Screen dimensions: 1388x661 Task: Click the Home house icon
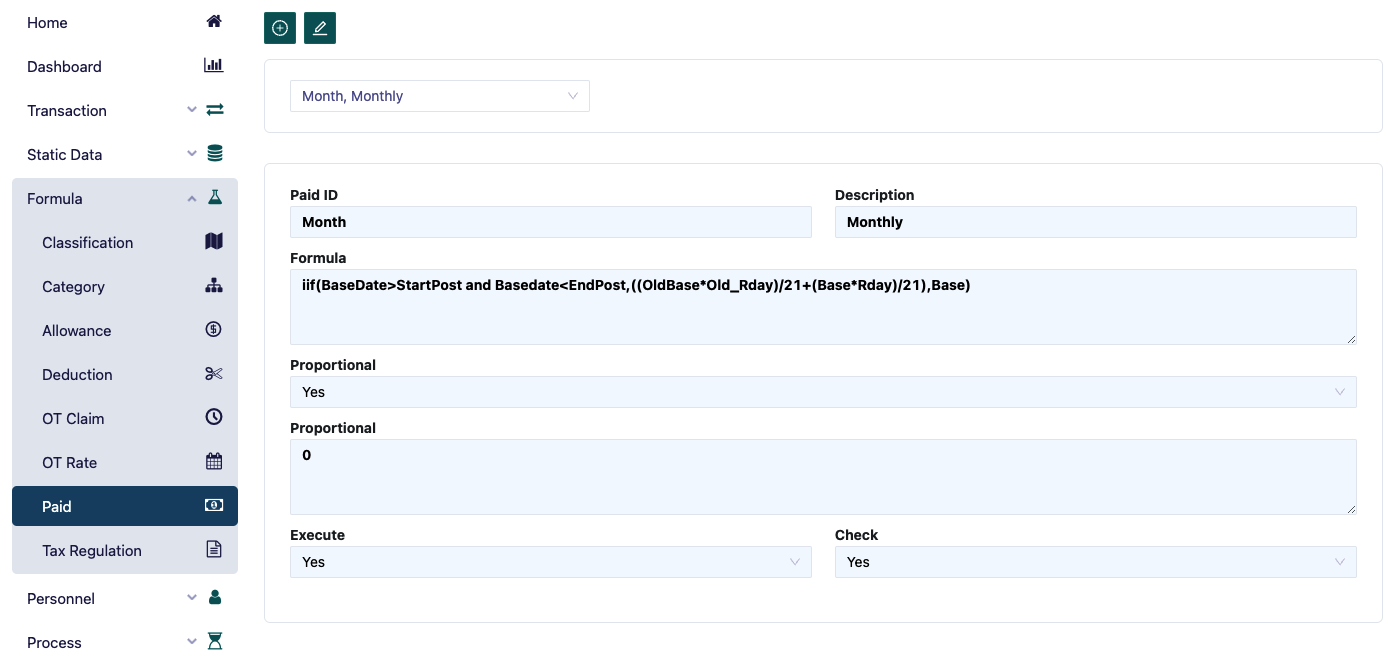point(214,22)
